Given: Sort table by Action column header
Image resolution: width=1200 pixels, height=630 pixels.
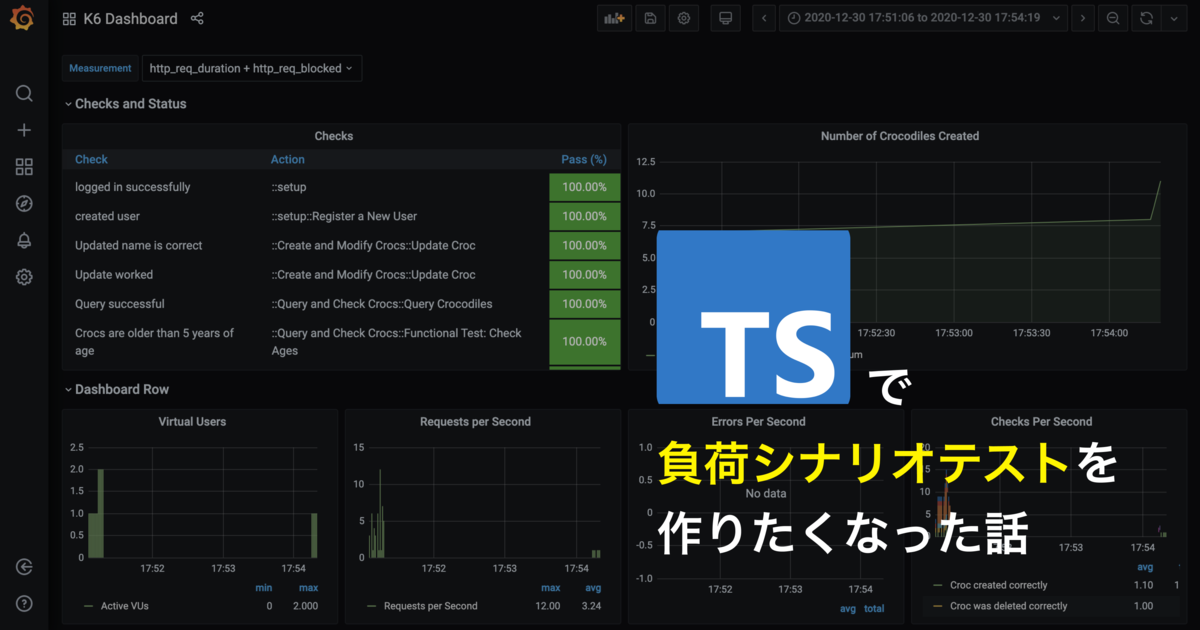Looking at the screenshot, I should pyautogui.click(x=288, y=159).
